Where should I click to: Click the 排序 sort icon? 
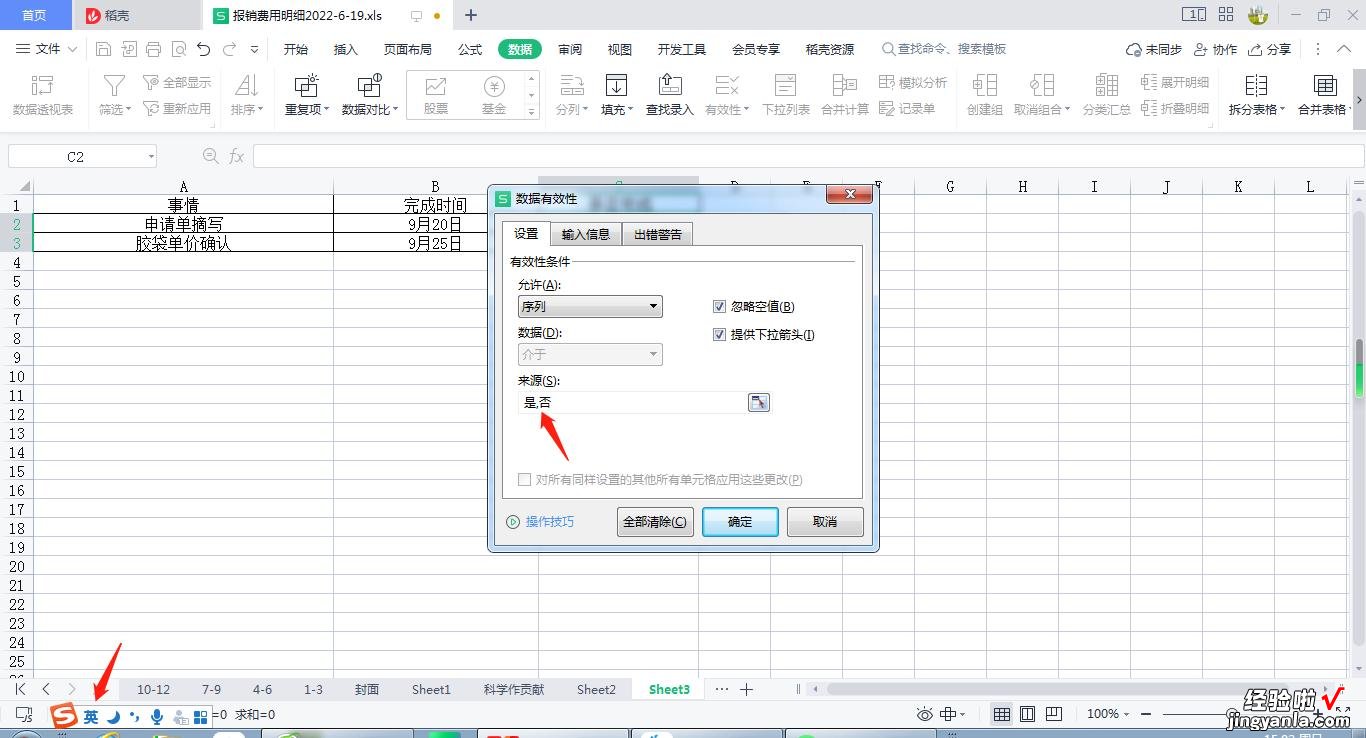[246, 86]
